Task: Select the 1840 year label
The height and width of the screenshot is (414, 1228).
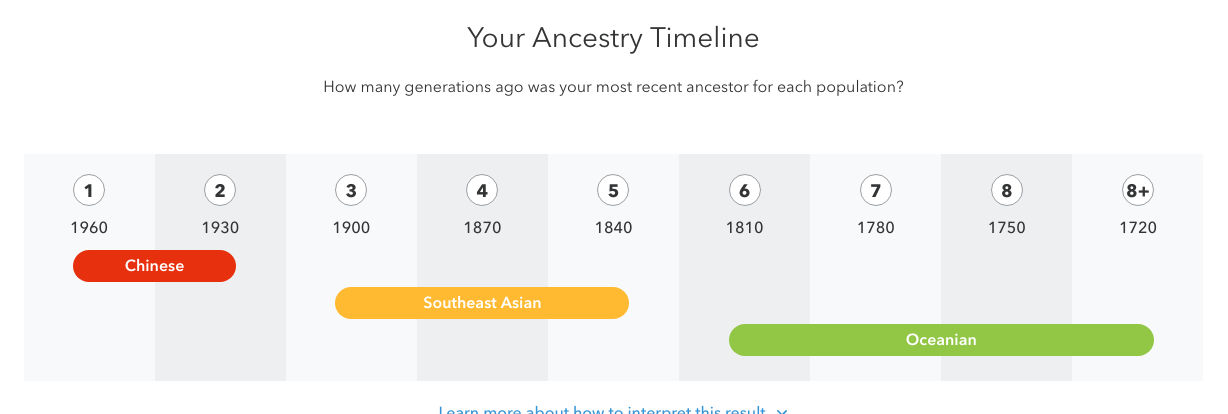Action: (613, 228)
